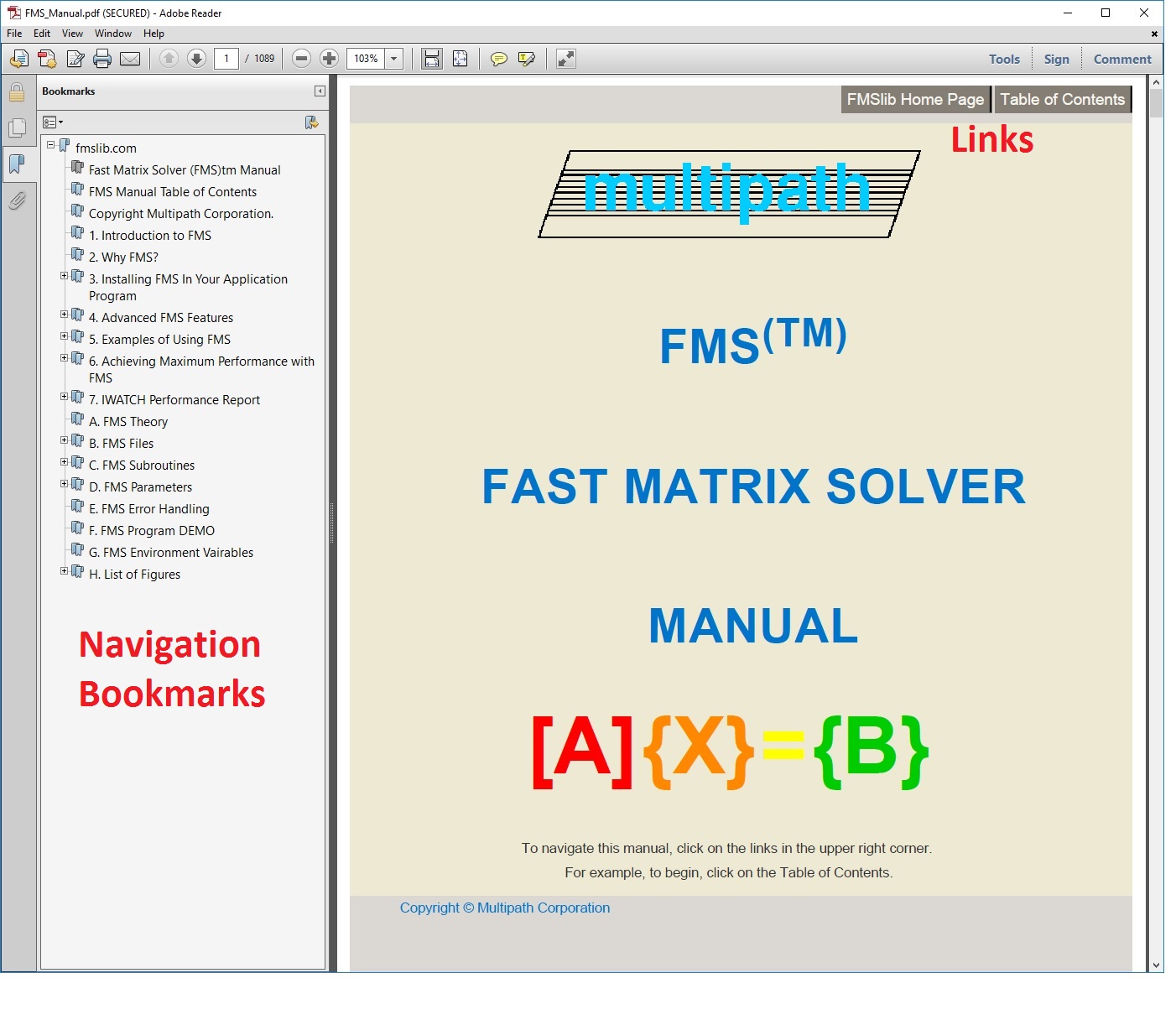Image resolution: width=1176 pixels, height=1030 pixels.
Task: Click the 103% zoom value field
Action: click(366, 59)
